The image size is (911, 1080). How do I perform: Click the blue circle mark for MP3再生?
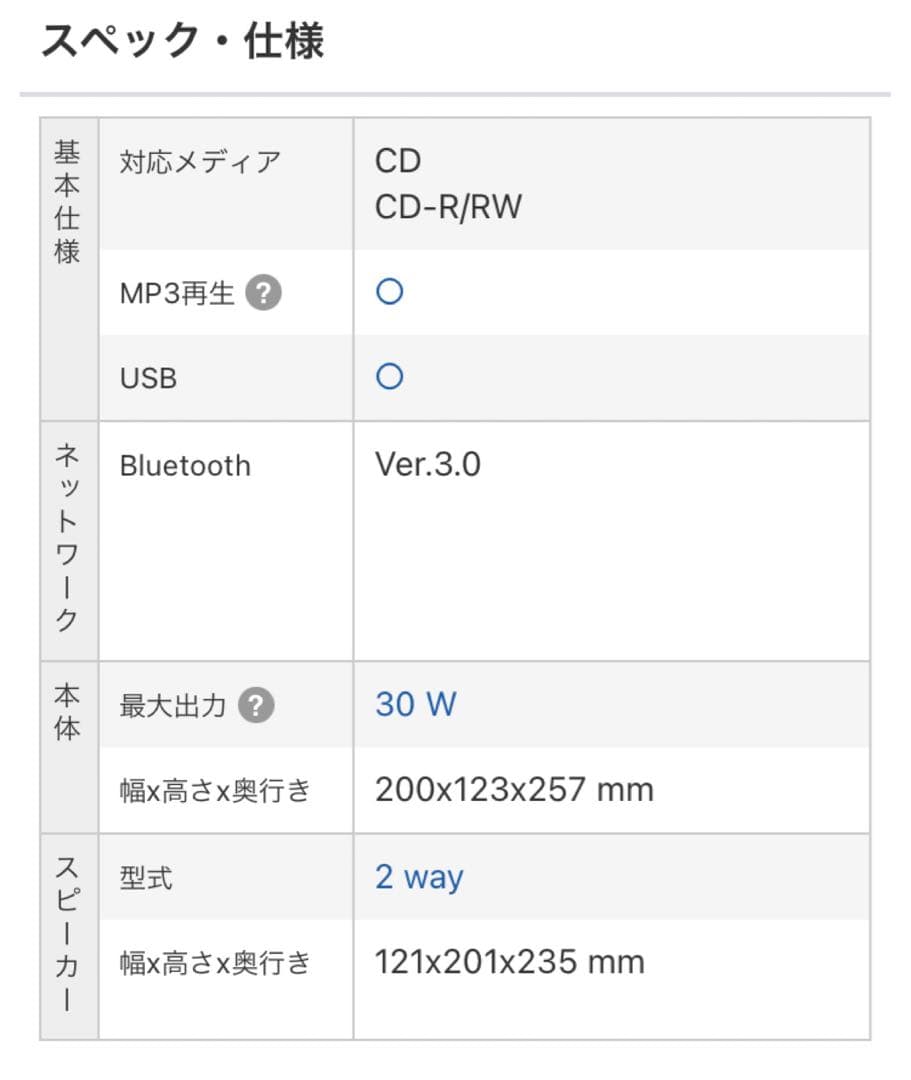[x=387, y=291]
